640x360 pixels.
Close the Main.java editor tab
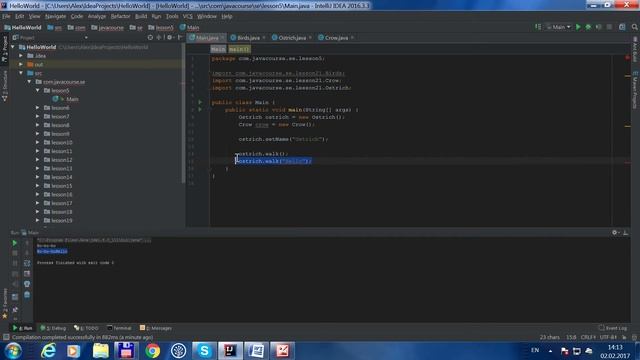[222, 38]
